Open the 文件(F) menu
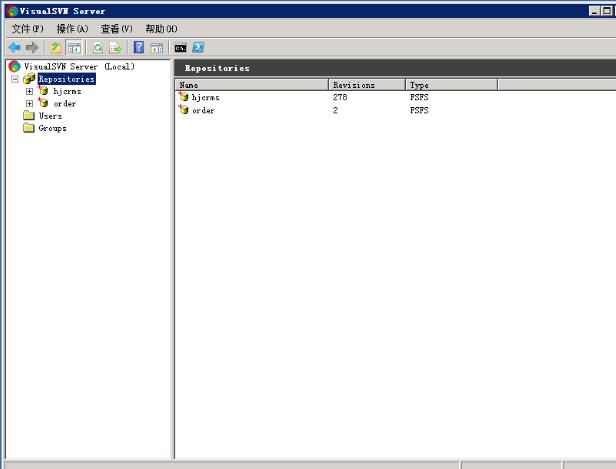616x469 pixels. click(28, 29)
